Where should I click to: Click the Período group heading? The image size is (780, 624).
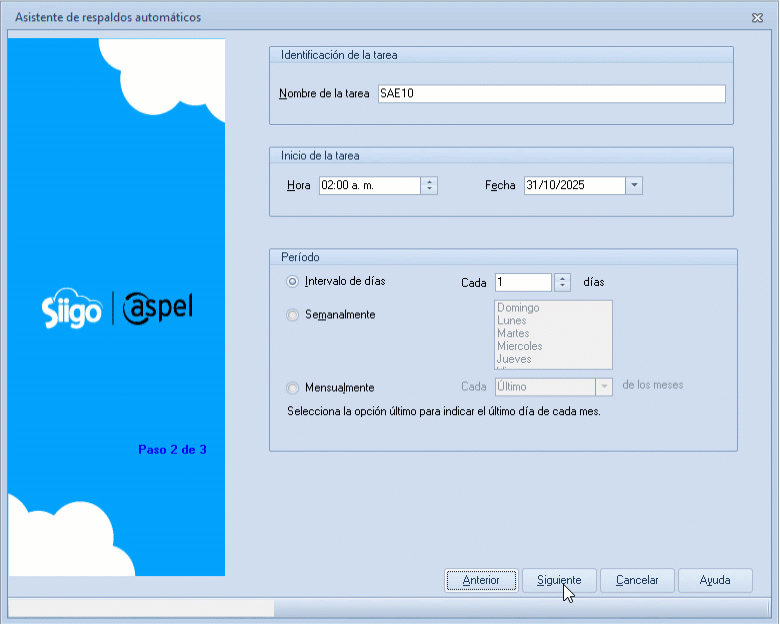tap(300, 257)
